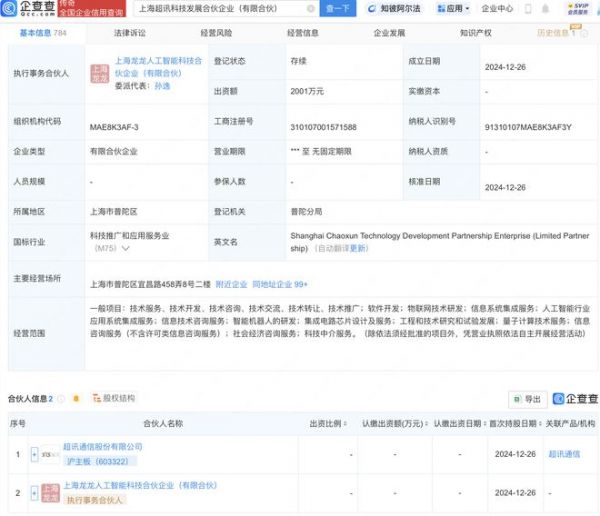The height and width of the screenshot is (516, 600).
Task: Click the 出资额 value 2001万元
Action: [307, 91]
